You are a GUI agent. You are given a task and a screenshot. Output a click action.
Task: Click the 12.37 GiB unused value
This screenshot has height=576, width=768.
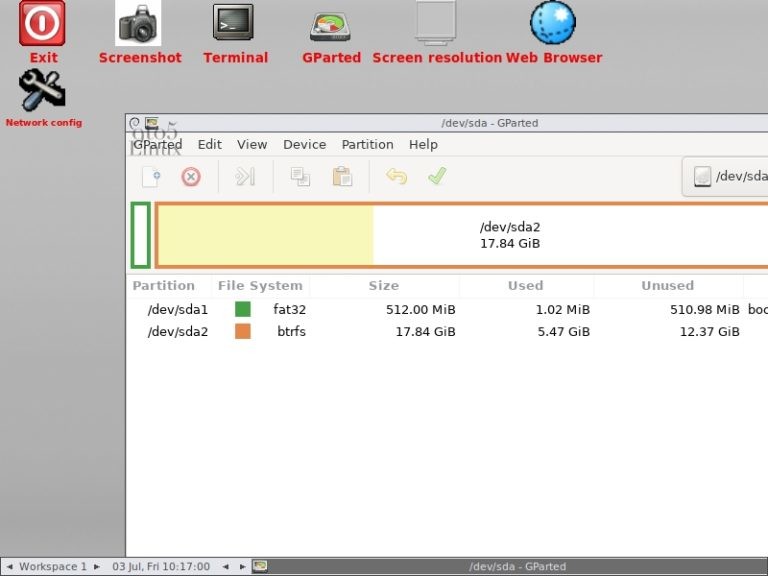tap(710, 332)
